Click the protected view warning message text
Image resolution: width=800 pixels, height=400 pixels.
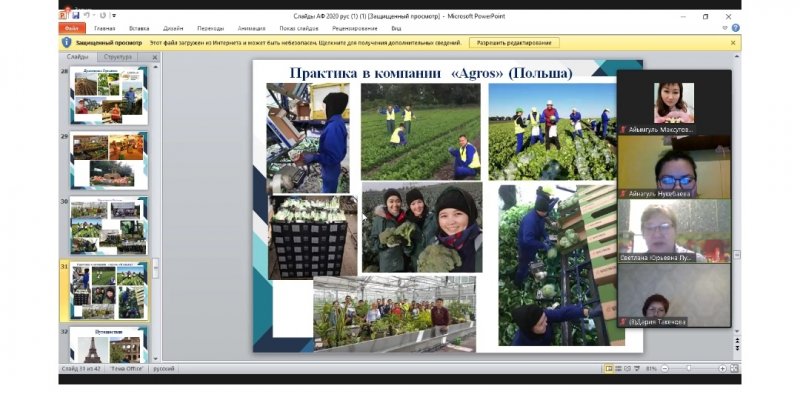coord(306,43)
